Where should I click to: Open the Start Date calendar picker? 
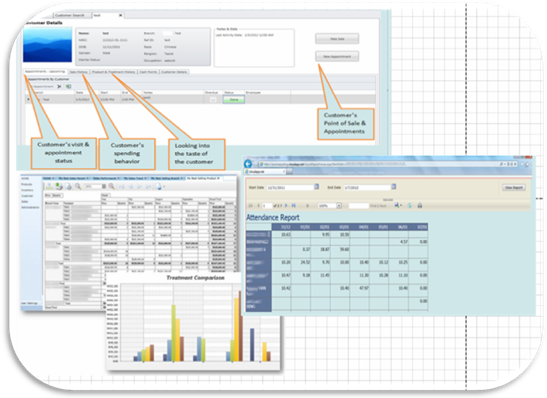tap(317, 187)
